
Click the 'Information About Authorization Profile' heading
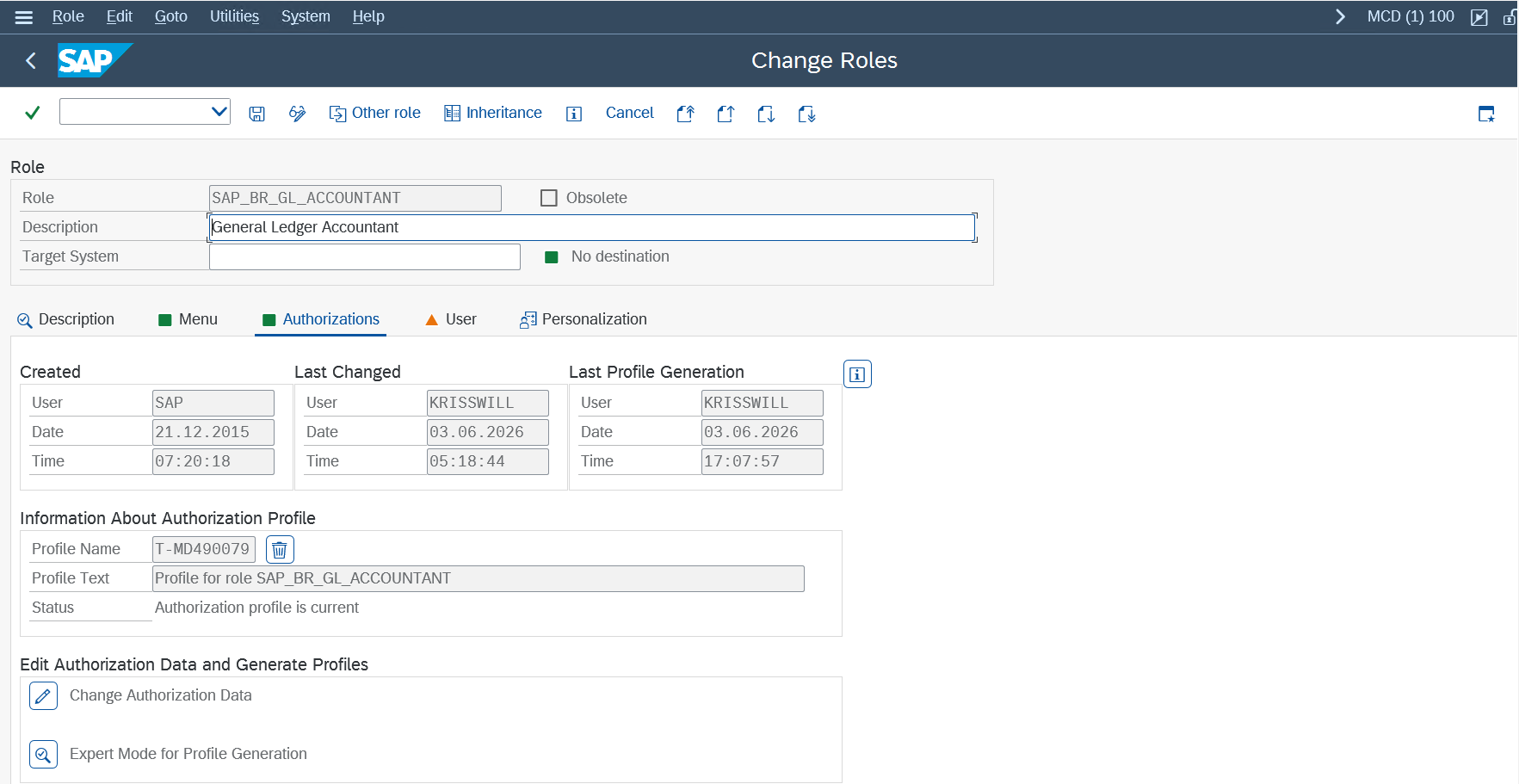click(168, 518)
